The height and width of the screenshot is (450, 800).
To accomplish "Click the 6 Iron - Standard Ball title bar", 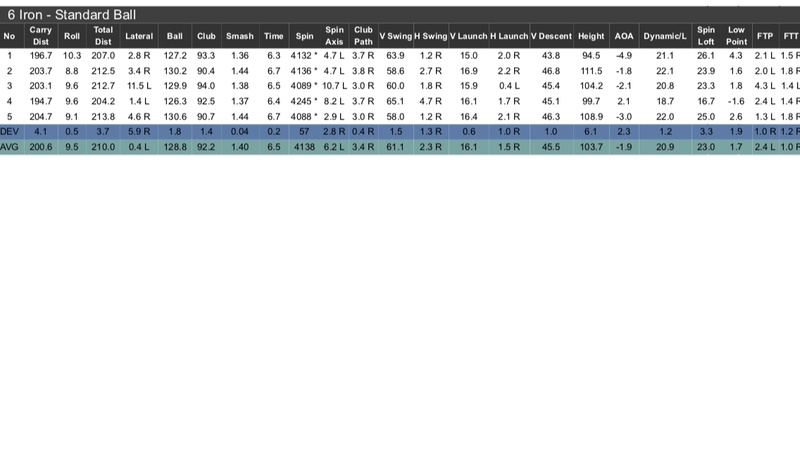I will pos(72,15).
